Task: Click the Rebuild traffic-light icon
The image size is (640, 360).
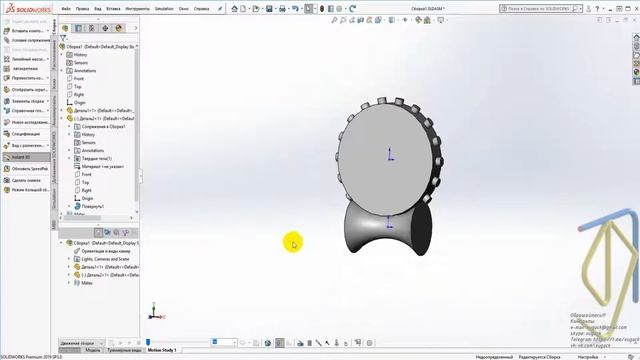Action: 322,9
